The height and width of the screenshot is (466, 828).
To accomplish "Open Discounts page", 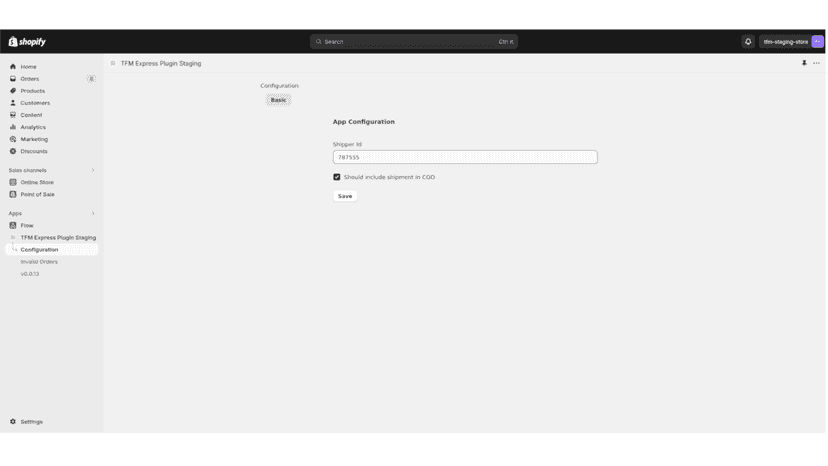I will click(x=34, y=151).
